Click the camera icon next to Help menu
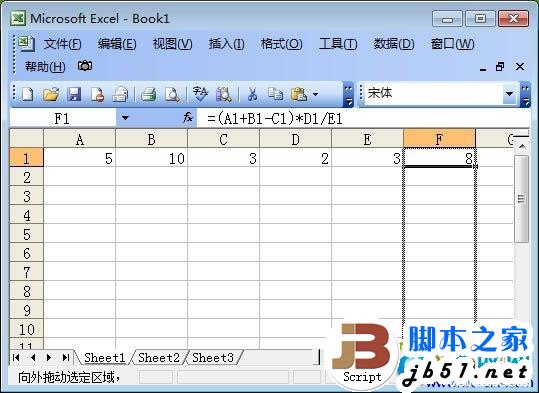 click(85, 65)
